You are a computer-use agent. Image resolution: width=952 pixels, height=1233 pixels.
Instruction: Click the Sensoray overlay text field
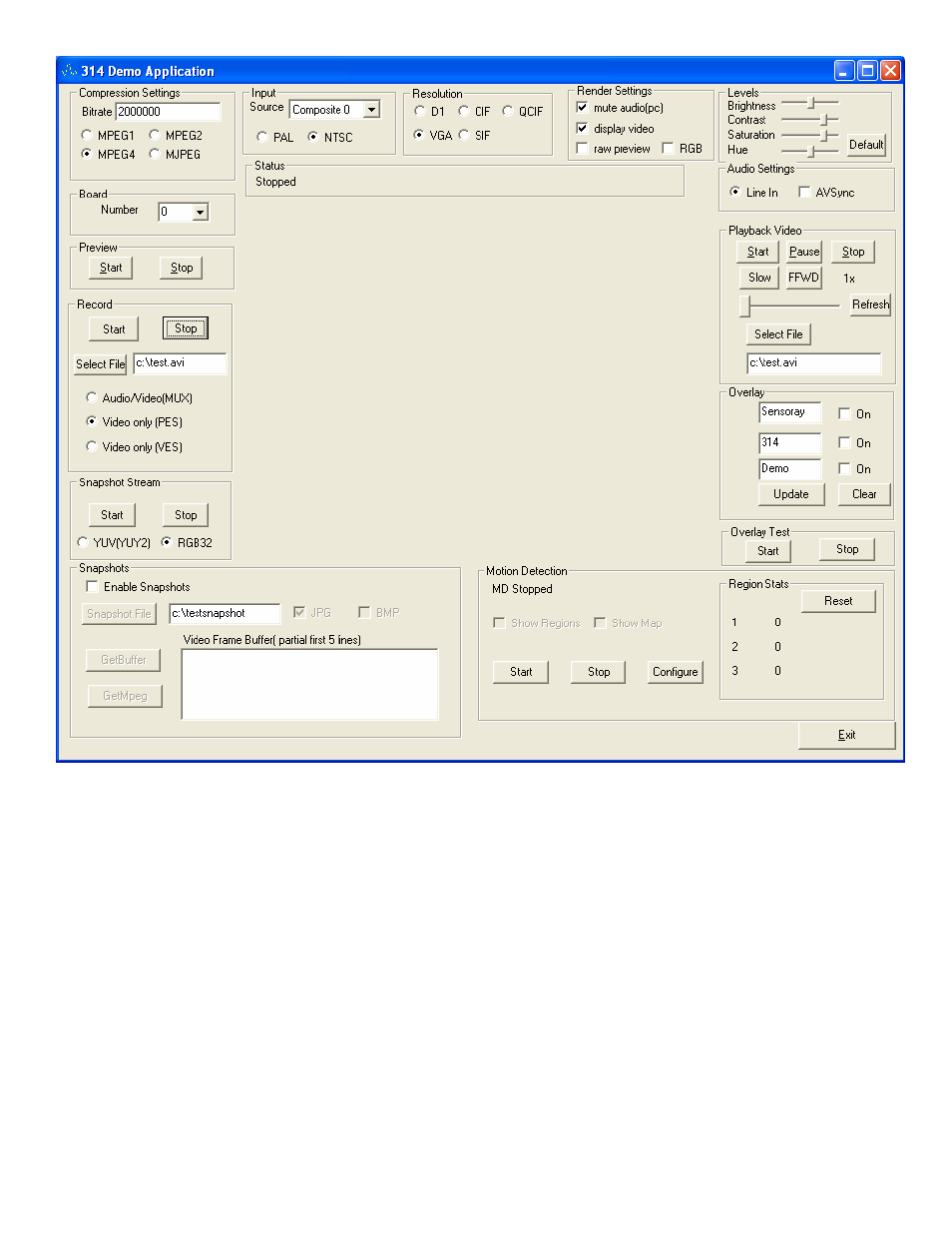(789, 412)
